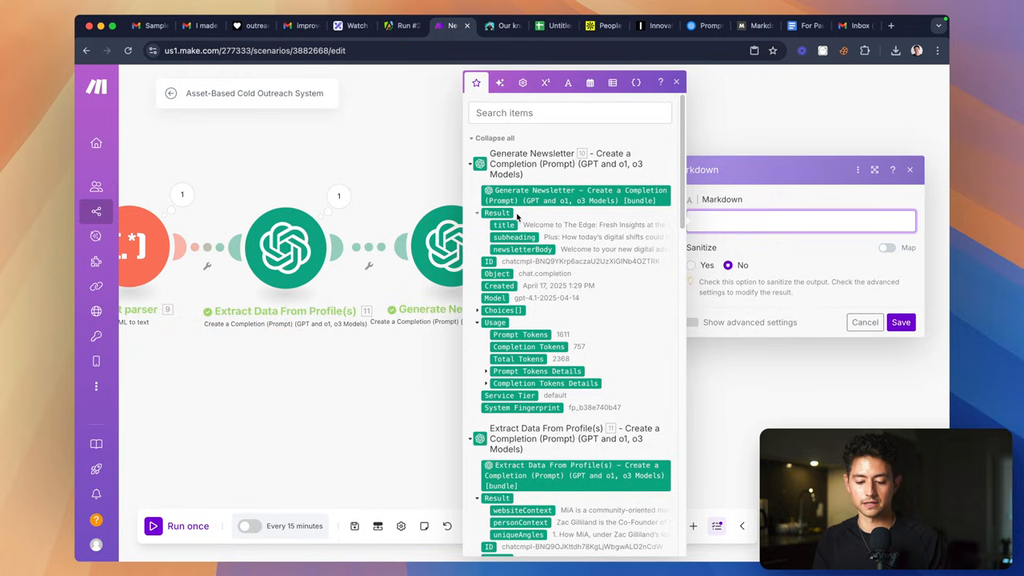Viewport: 1024px width, 576px height.
Task: Collapse the Generate Newsletter module group
Action: coord(470,164)
